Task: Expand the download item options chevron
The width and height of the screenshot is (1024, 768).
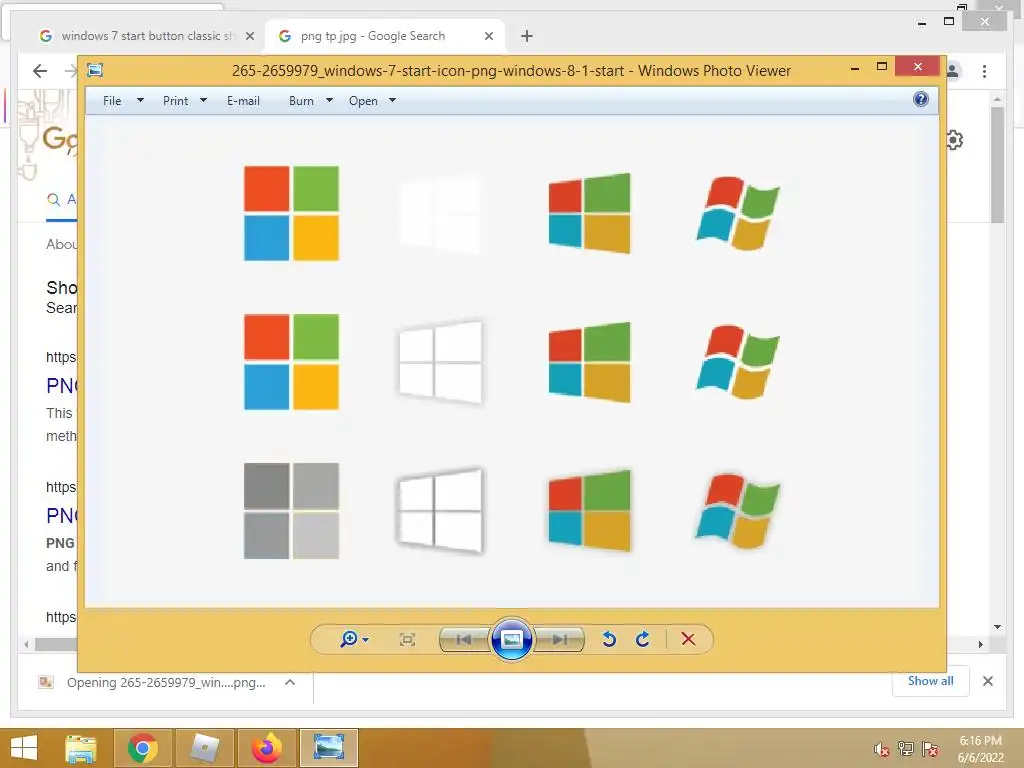Action: pos(290,682)
